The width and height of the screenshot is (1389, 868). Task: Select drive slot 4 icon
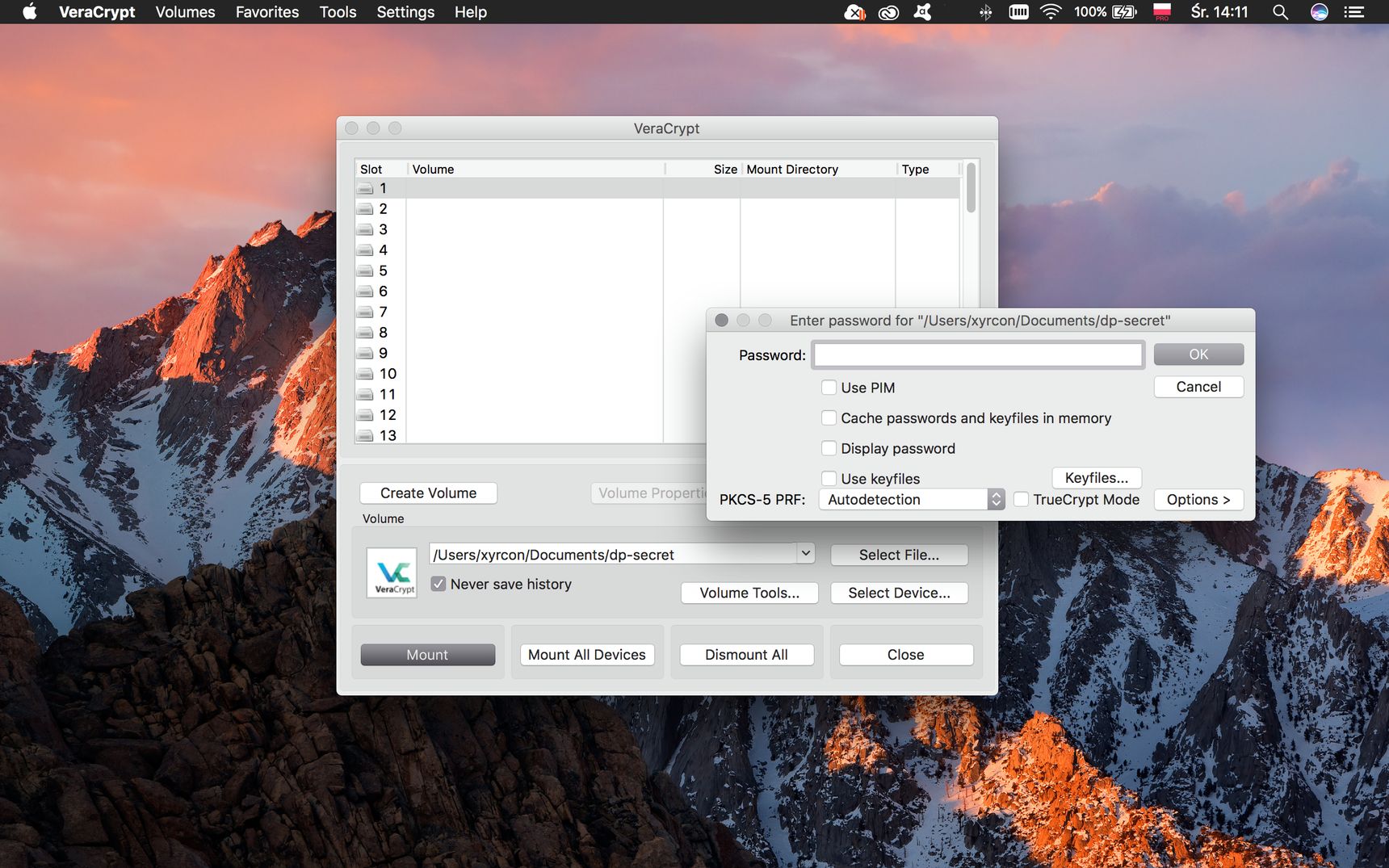pyautogui.click(x=366, y=250)
